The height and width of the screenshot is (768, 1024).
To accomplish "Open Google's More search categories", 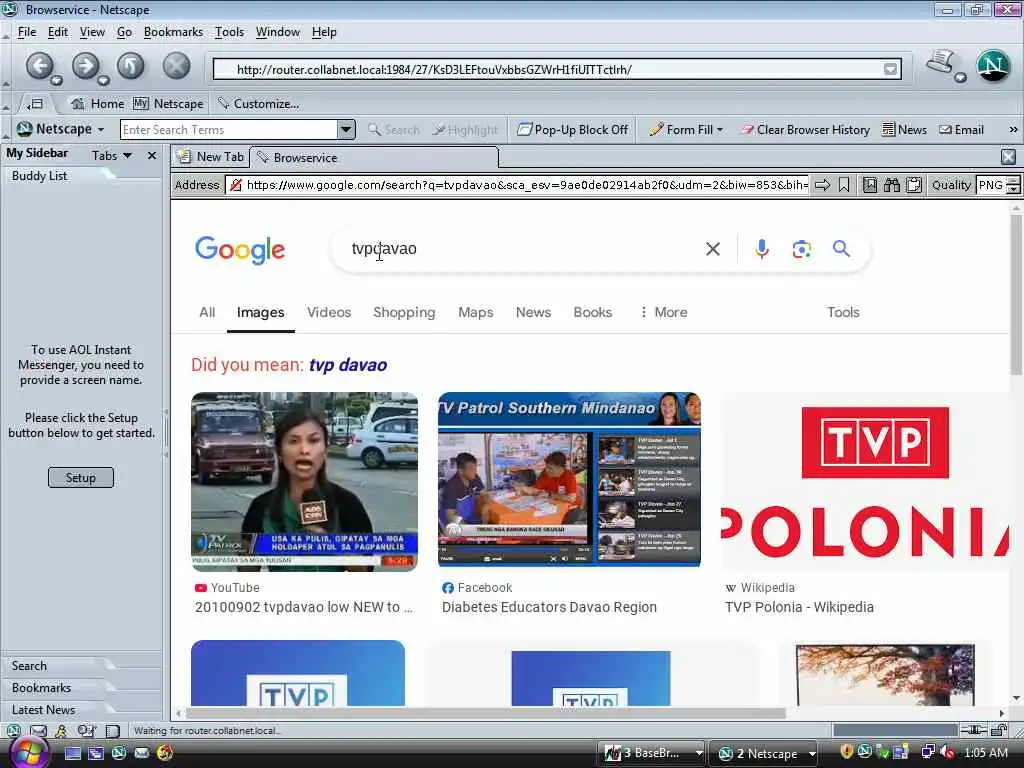I will coord(663,312).
